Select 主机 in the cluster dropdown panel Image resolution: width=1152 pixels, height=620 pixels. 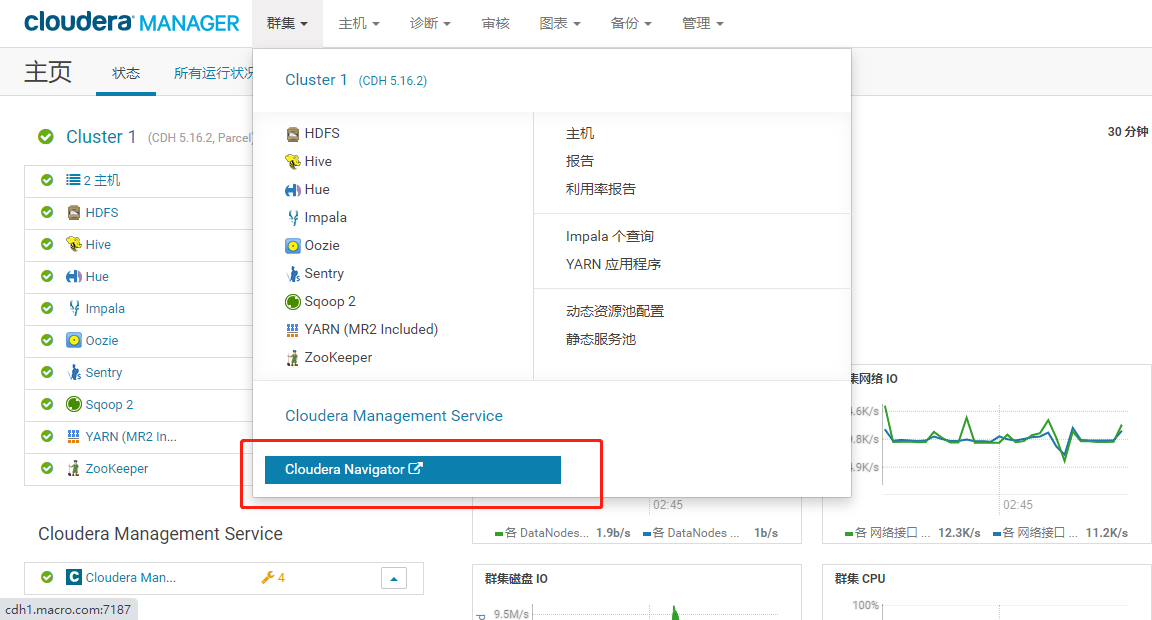[580, 134]
